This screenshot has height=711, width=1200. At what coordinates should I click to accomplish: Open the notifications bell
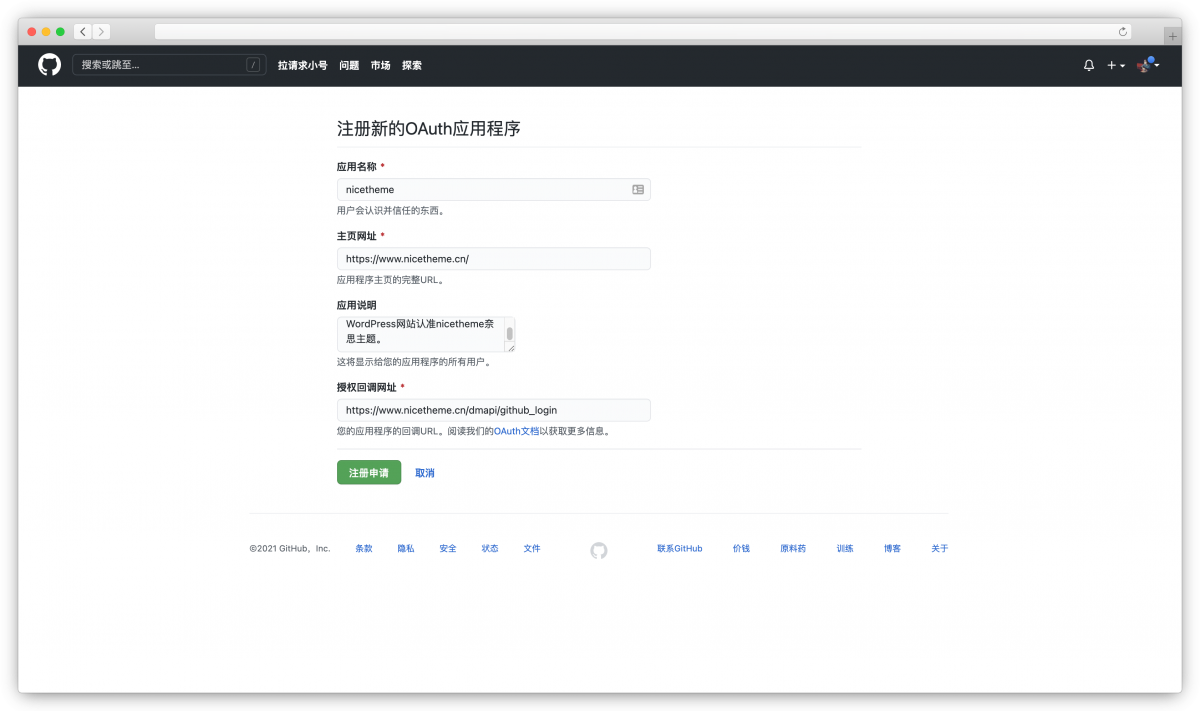click(x=1089, y=65)
